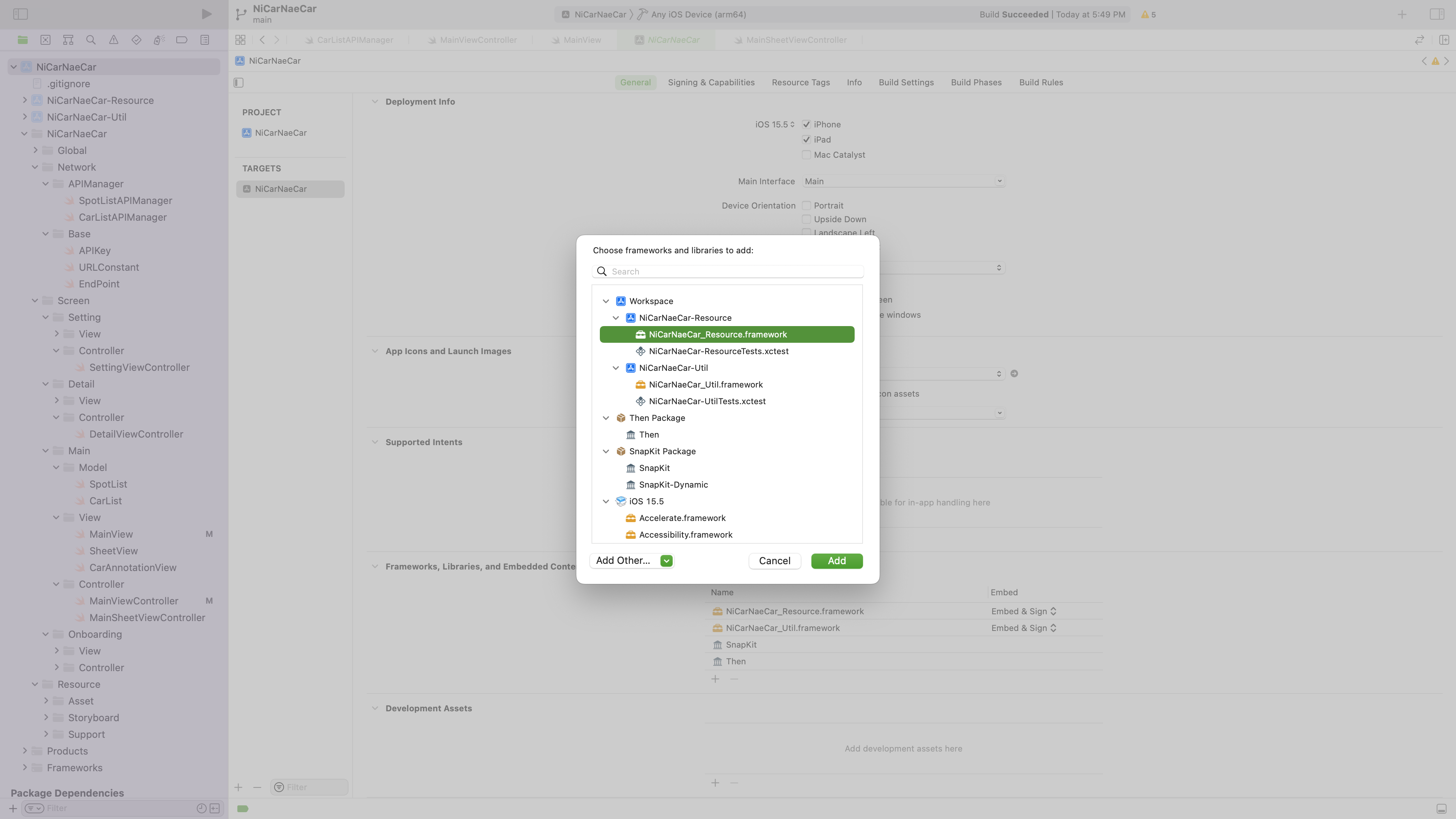Enable Portrait device orientation
The width and height of the screenshot is (1456, 819).
point(806,206)
